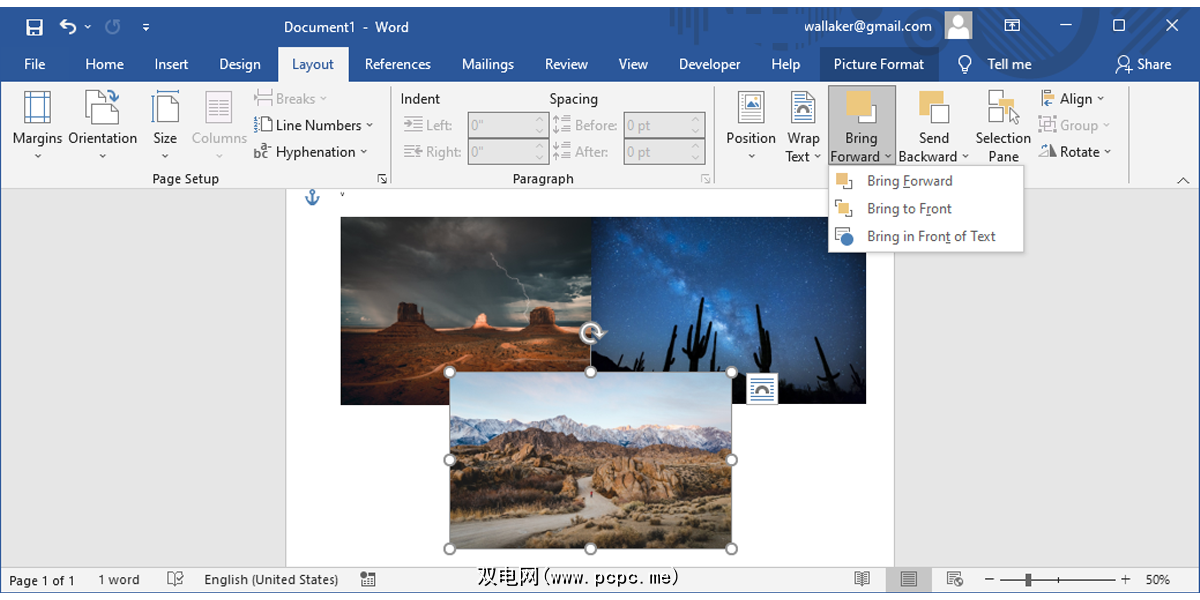Click the Layout Options icon beside picture

(x=762, y=389)
